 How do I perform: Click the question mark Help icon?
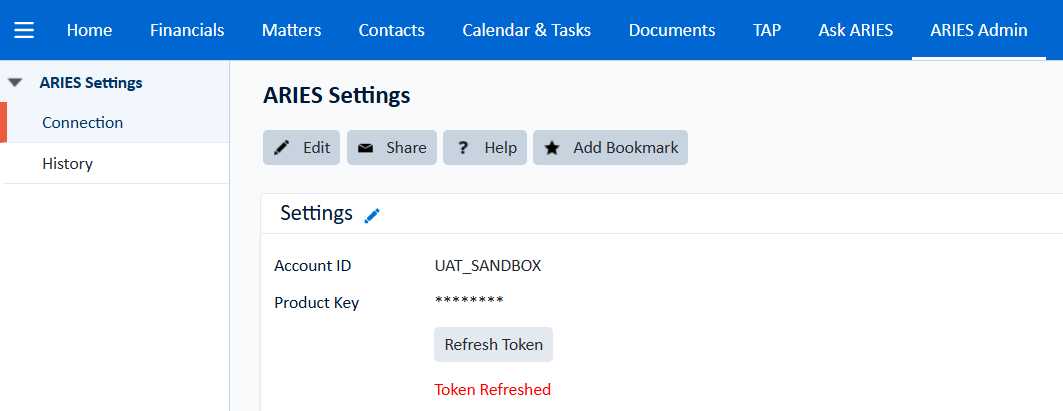463,148
